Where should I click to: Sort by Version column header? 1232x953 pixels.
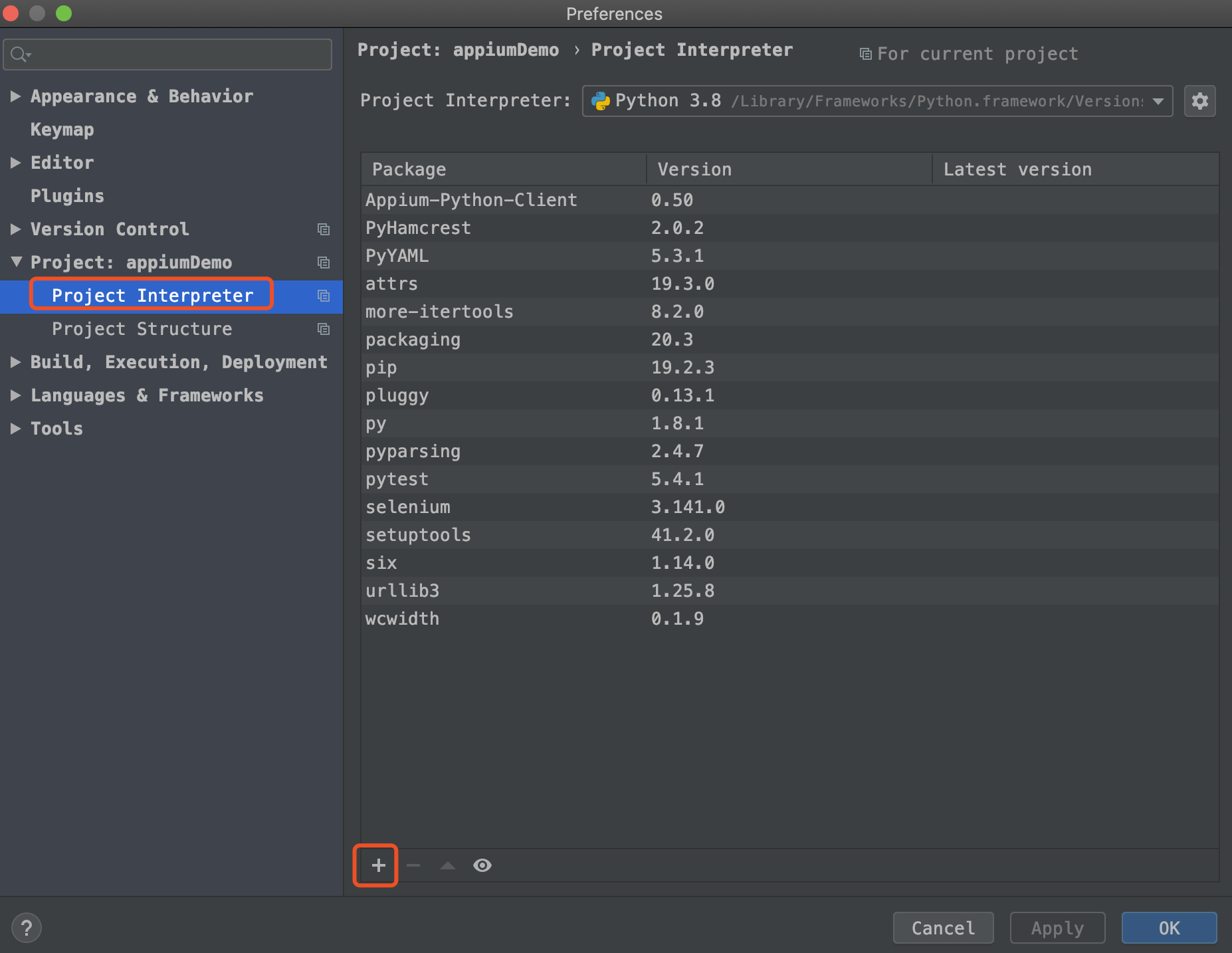(789, 169)
